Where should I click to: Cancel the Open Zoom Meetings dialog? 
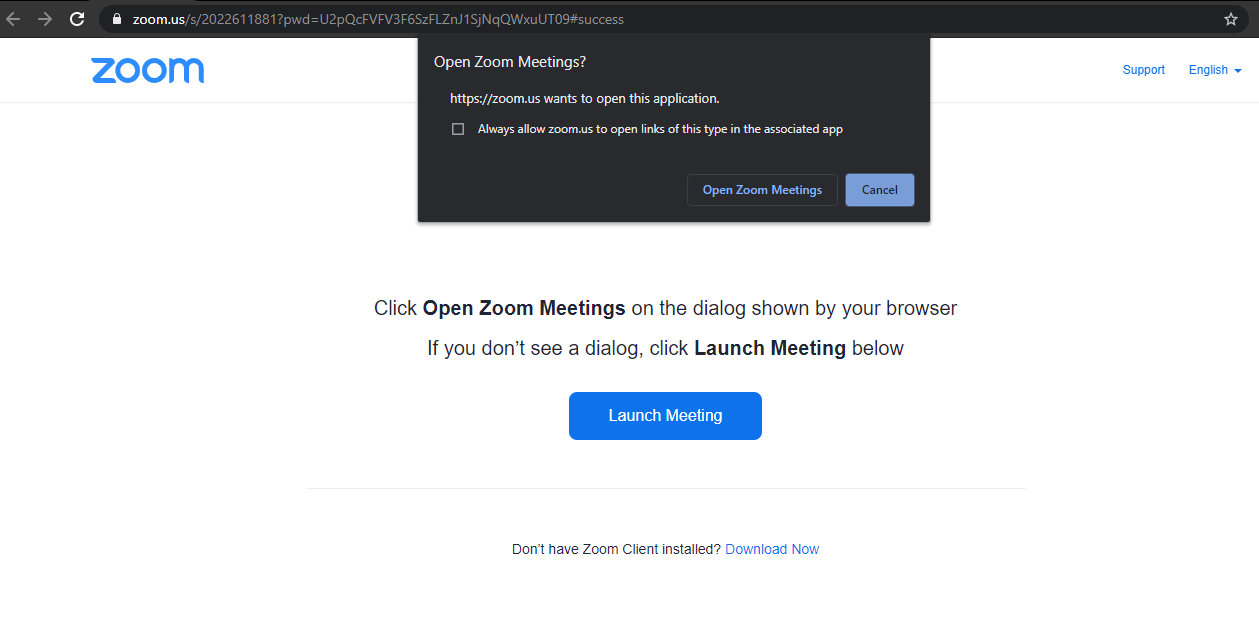879,190
